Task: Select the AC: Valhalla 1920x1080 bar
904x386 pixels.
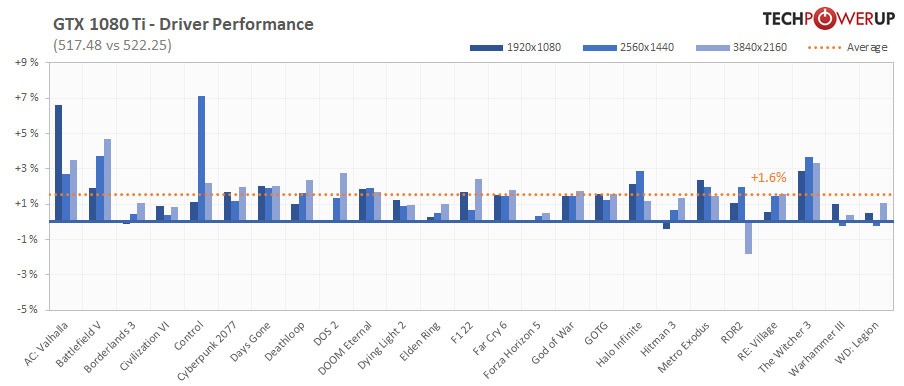Action: (x=58, y=163)
